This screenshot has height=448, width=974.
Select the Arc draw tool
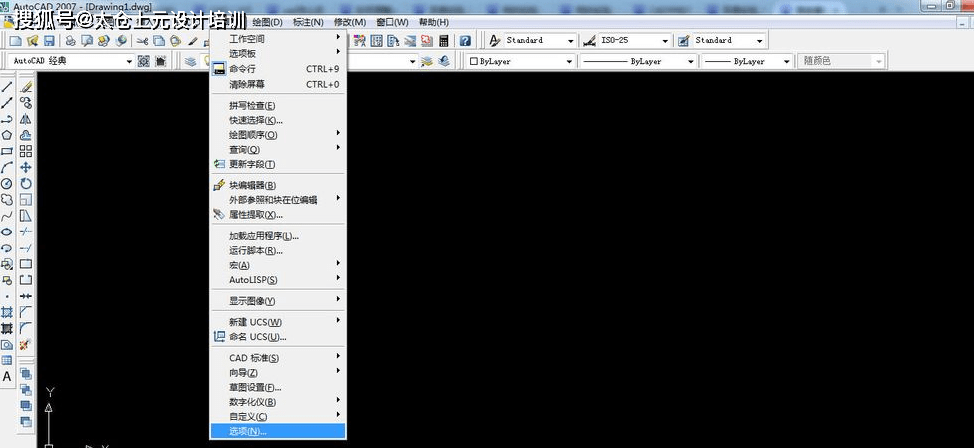pos(7,168)
